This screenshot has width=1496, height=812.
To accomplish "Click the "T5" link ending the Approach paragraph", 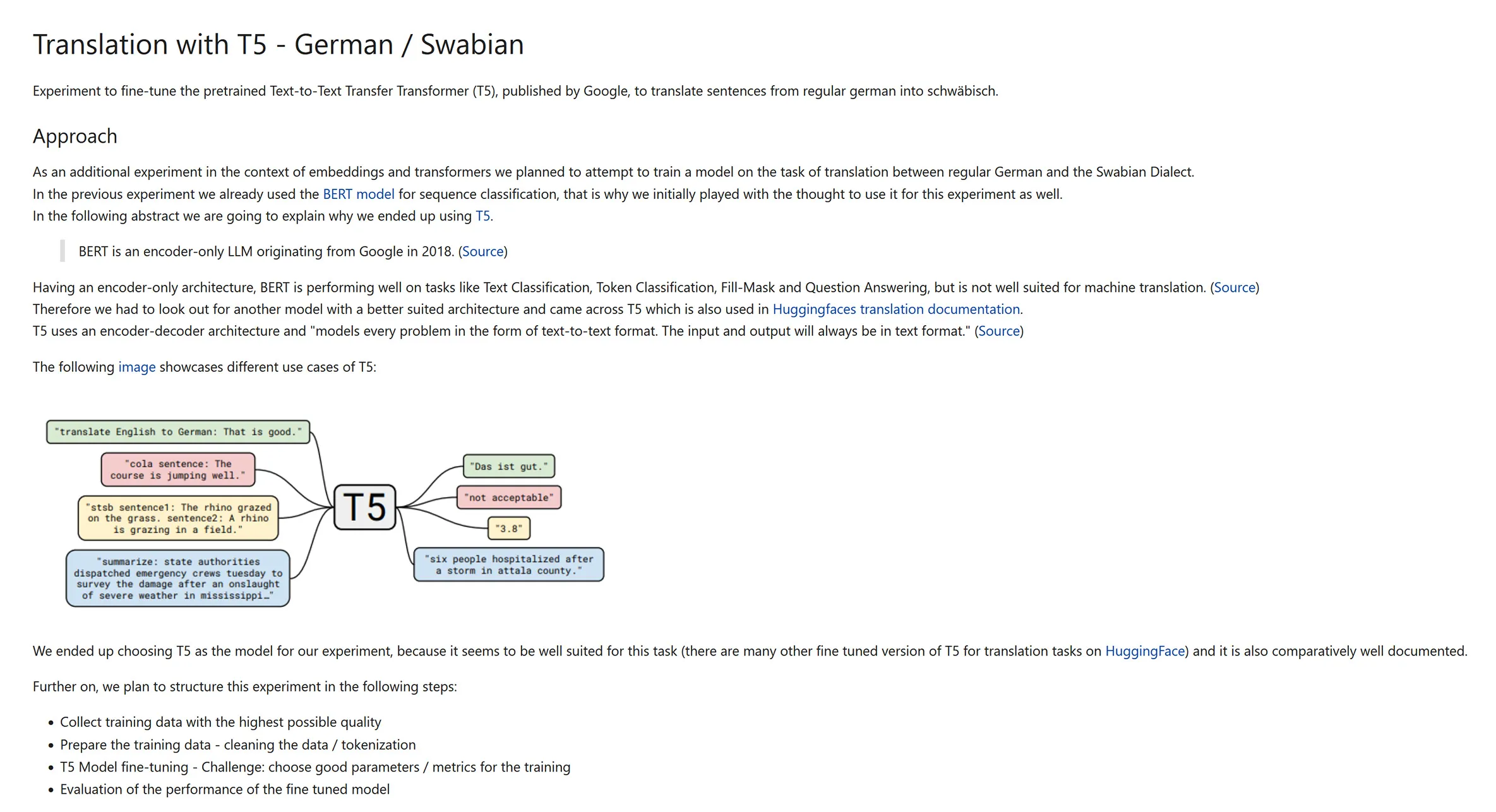I will click(x=482, y=217).
